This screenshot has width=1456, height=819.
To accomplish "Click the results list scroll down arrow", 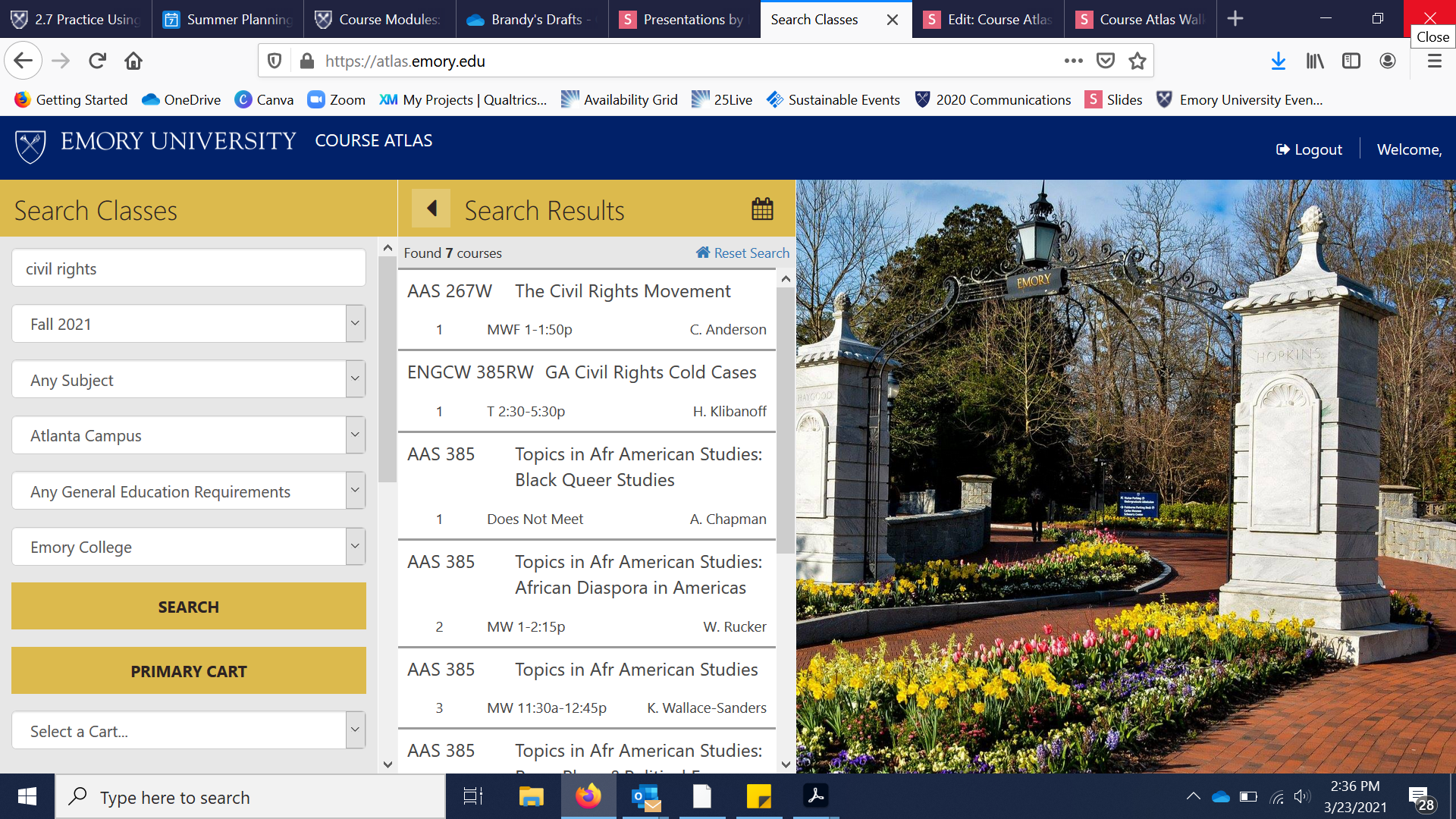I will 786,764.
